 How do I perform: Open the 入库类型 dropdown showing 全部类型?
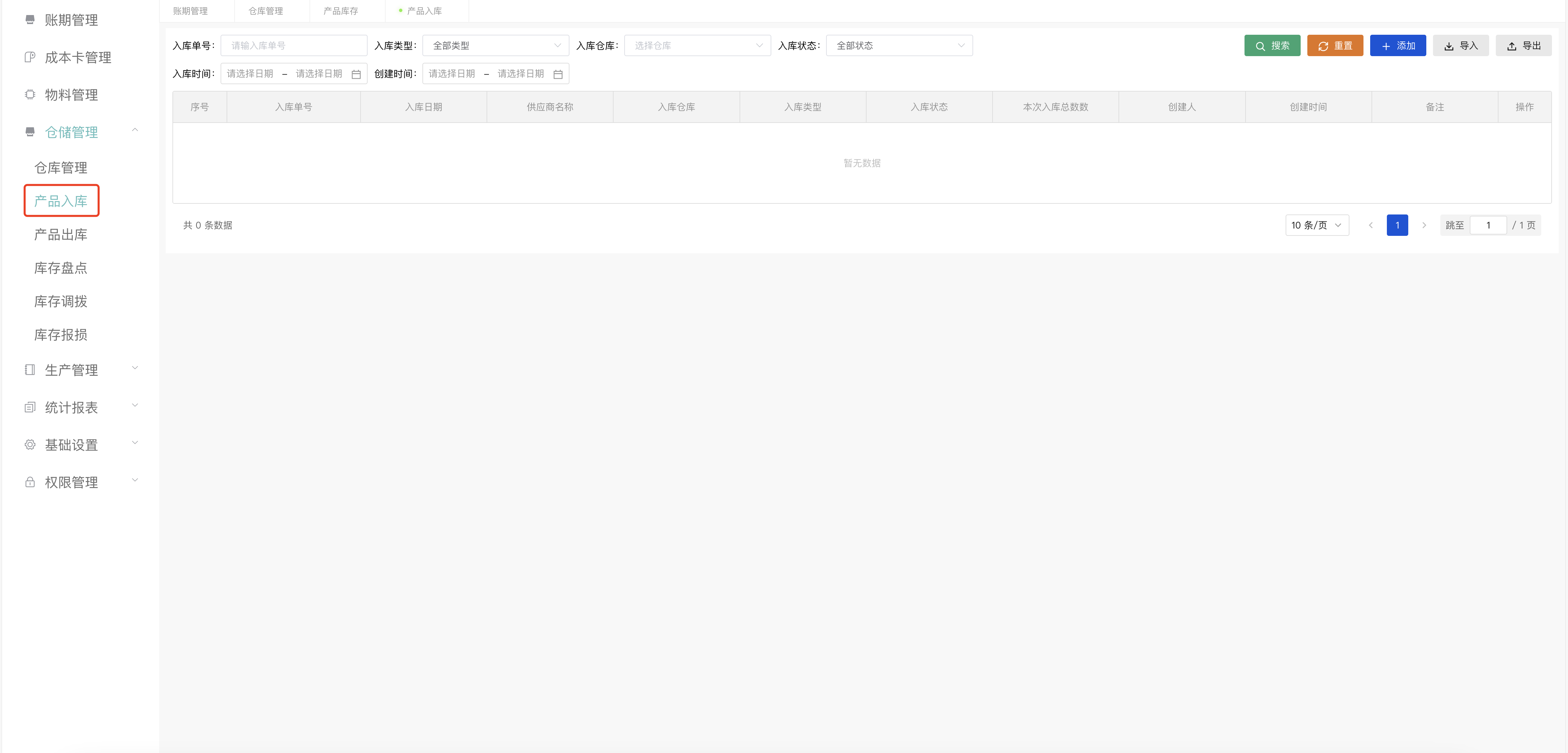[x=496, y=45]
